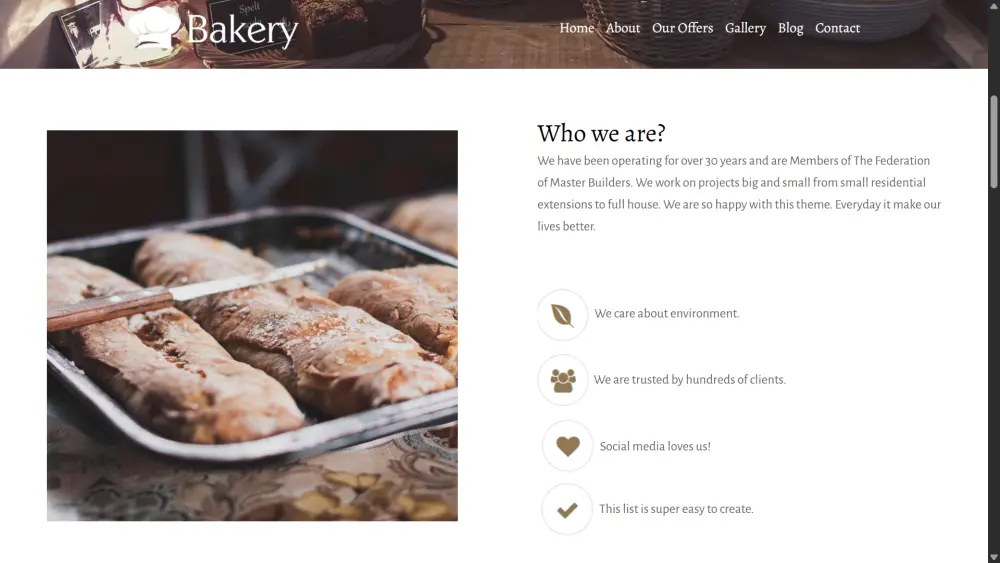Go to the About page
Image resolution: width=1000 pixels, height=563 pixels.
(622, 28)
